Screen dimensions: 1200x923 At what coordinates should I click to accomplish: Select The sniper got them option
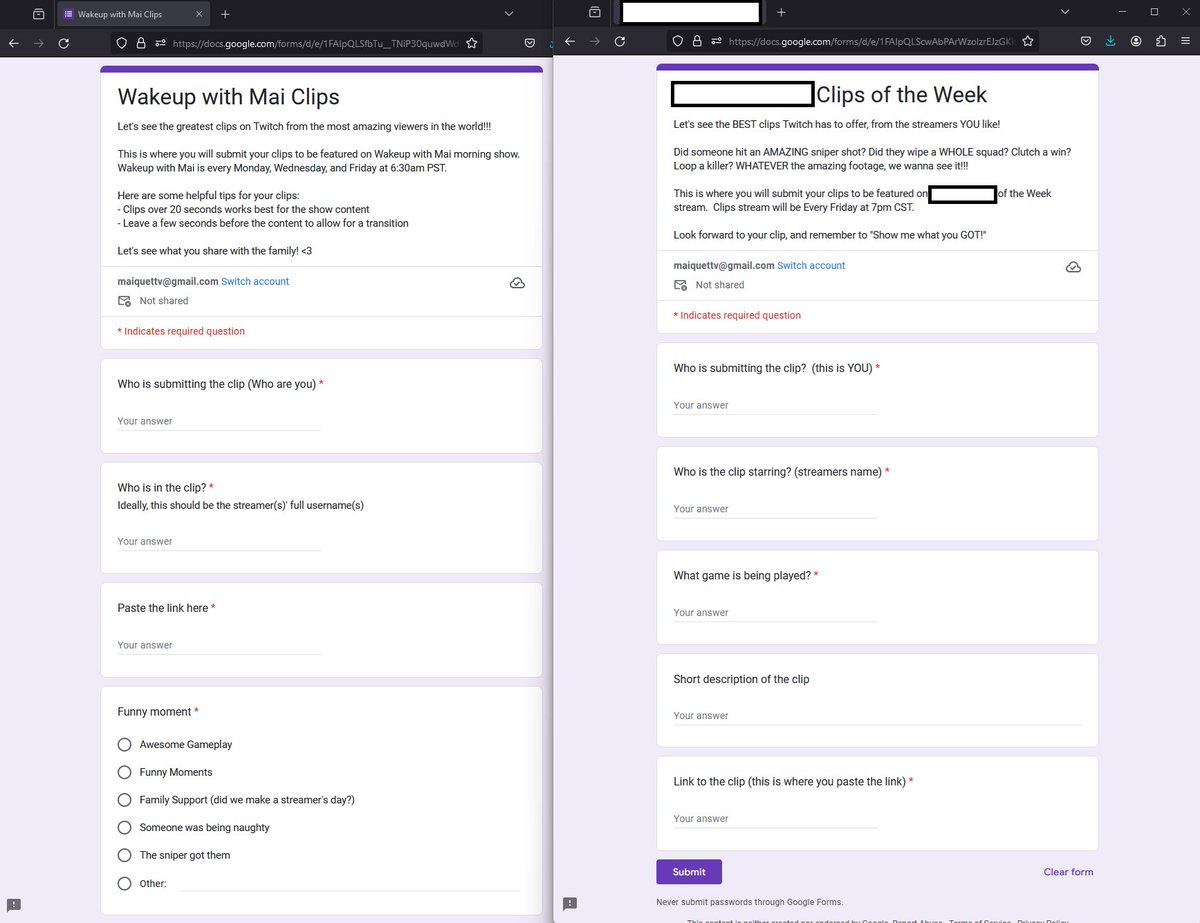click(x=124, y=855)
